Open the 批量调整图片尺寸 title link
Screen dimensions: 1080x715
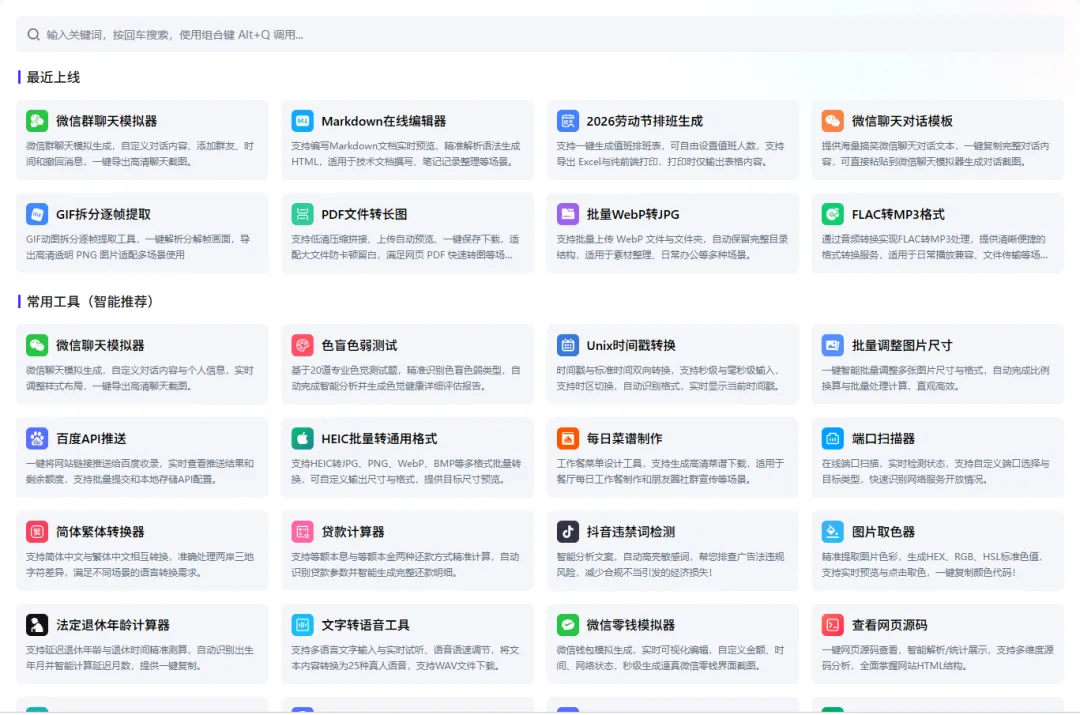[902, 346]
